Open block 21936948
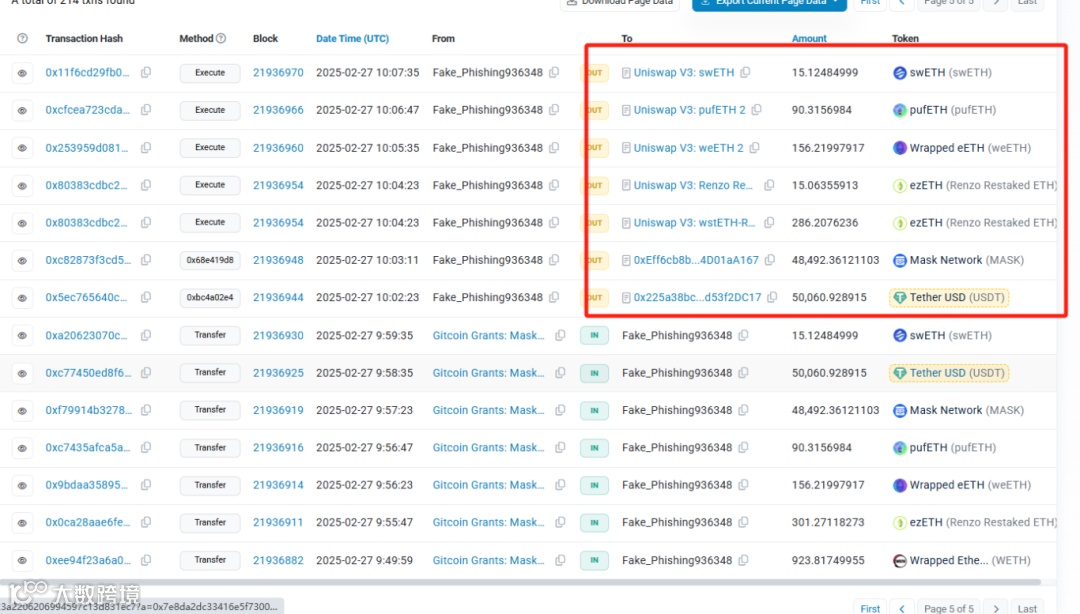Screen dimensions: 1080x614 point(278,260)
